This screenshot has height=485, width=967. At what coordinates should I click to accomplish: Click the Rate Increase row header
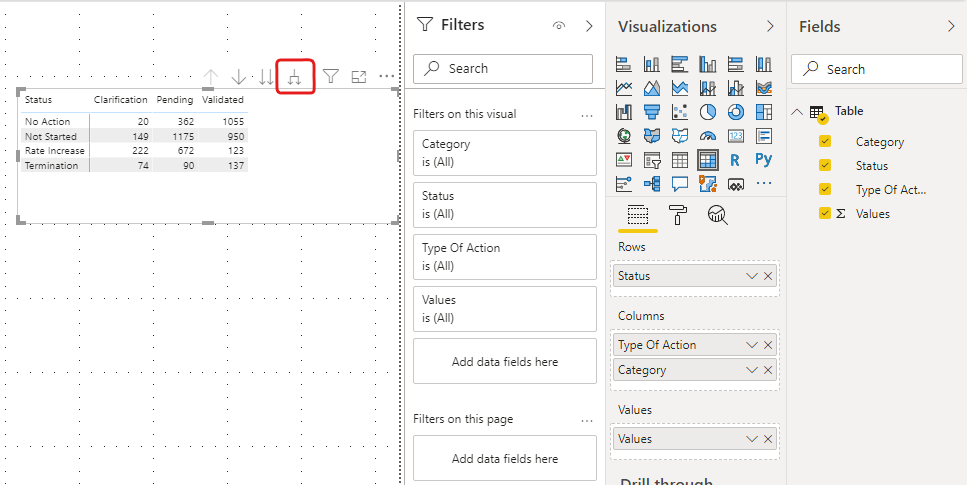coord(55,151)
